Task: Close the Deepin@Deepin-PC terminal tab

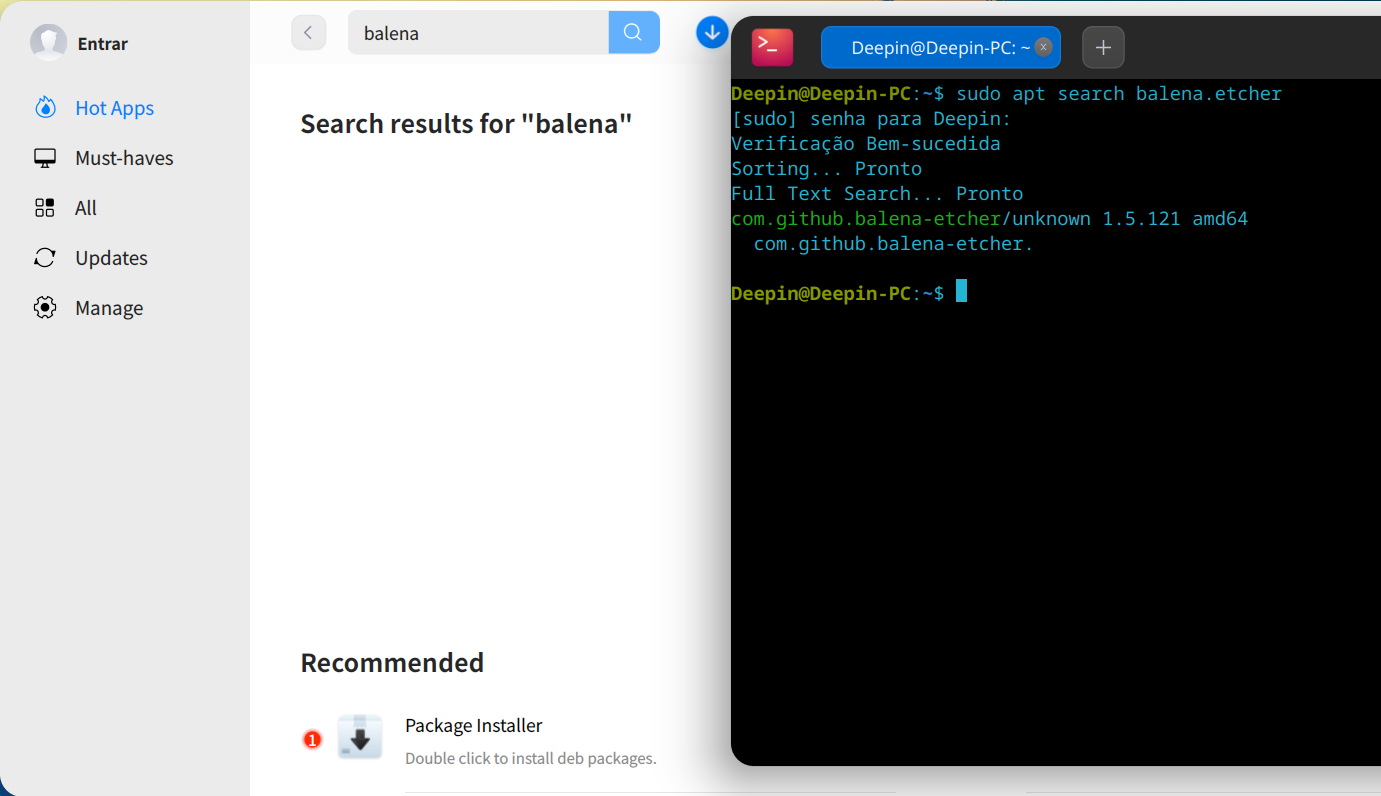Action: pyautogui.click(x=1043, y=47)
